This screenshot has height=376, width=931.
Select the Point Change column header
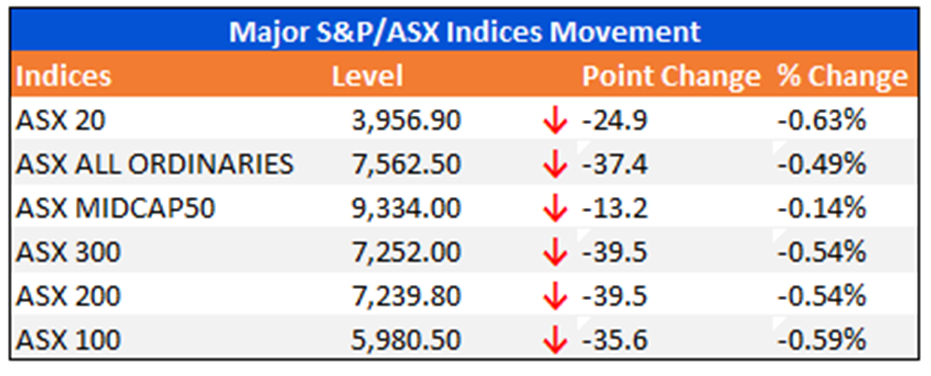coord(671,77)
